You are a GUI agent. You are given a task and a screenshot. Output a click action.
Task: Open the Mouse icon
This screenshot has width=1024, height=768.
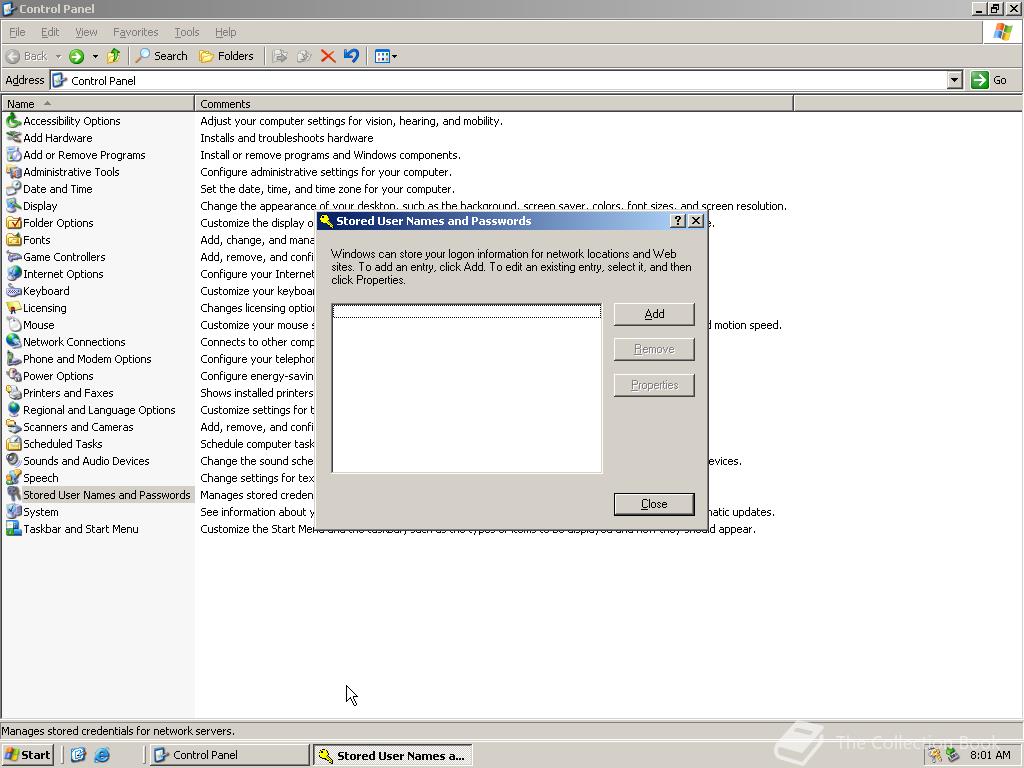(14, 325)
